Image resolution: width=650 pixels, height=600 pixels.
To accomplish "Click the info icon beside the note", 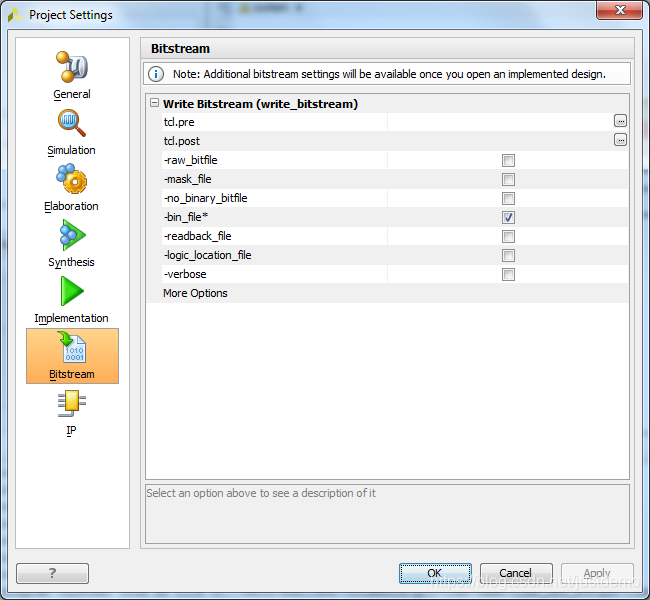I will coord(156,74).
